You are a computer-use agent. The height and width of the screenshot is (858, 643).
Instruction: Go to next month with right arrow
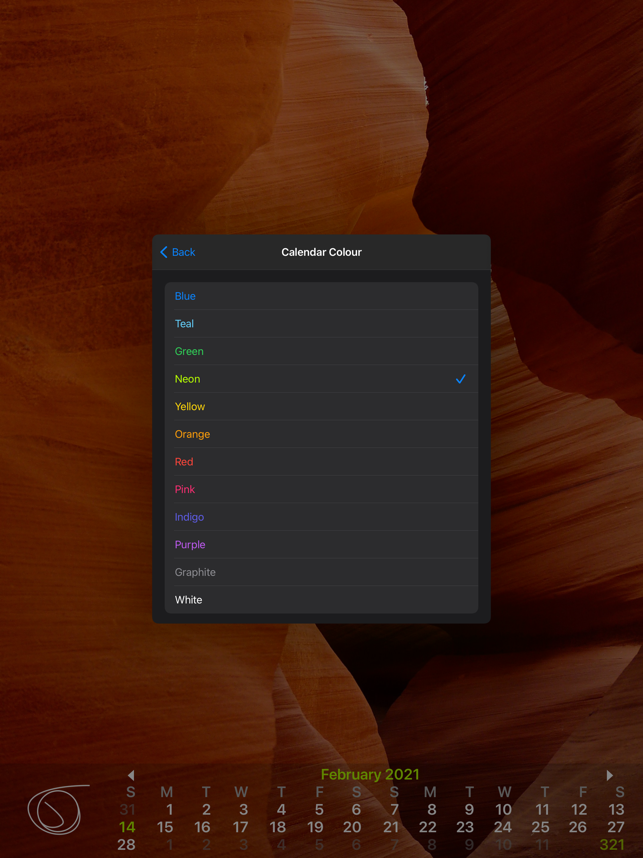pos(610,775)
